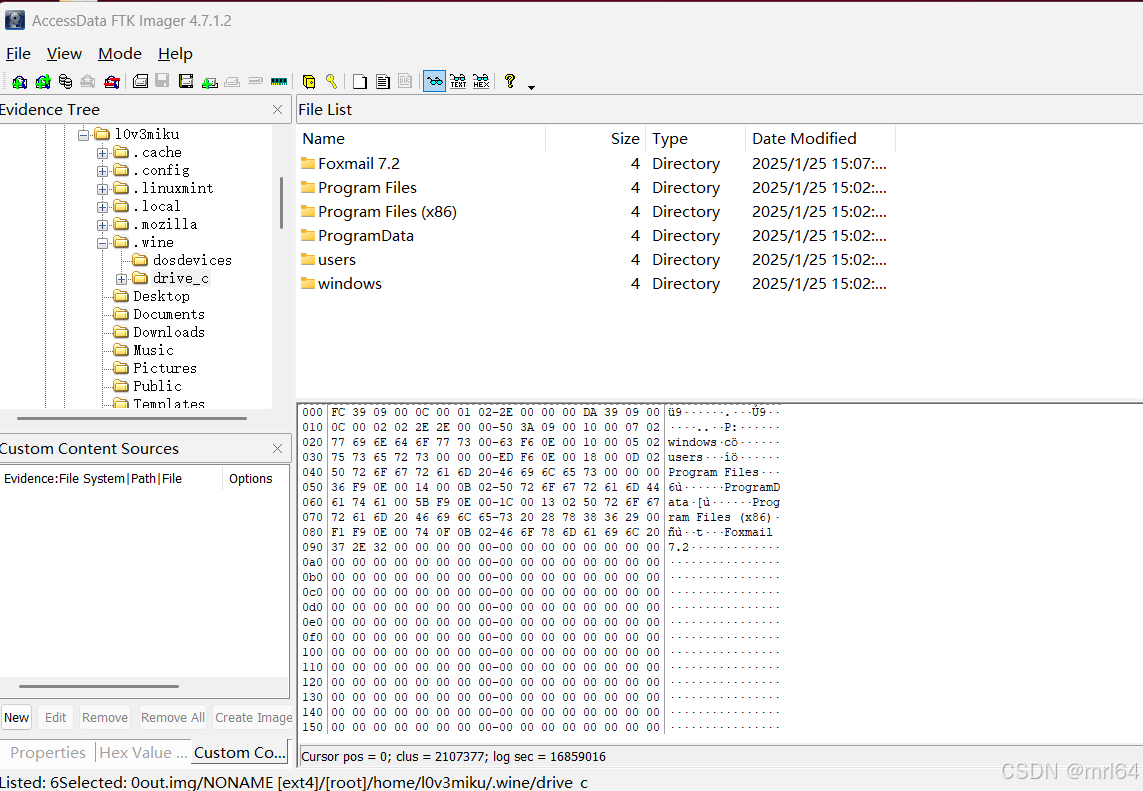Toggle TEXT view mode for file contents
1143x791 pixels.
click(x=458, y=82)
